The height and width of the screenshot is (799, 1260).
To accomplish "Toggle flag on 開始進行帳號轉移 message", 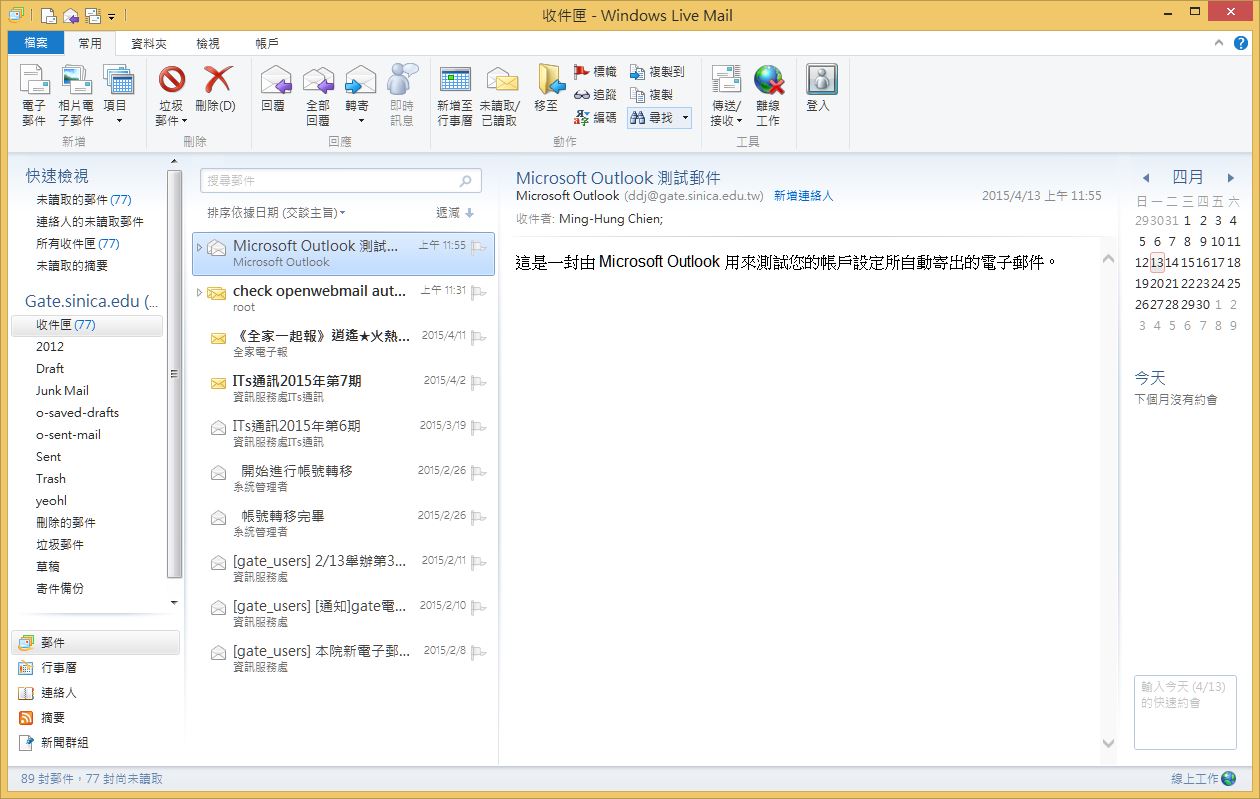I will point(479,472).
